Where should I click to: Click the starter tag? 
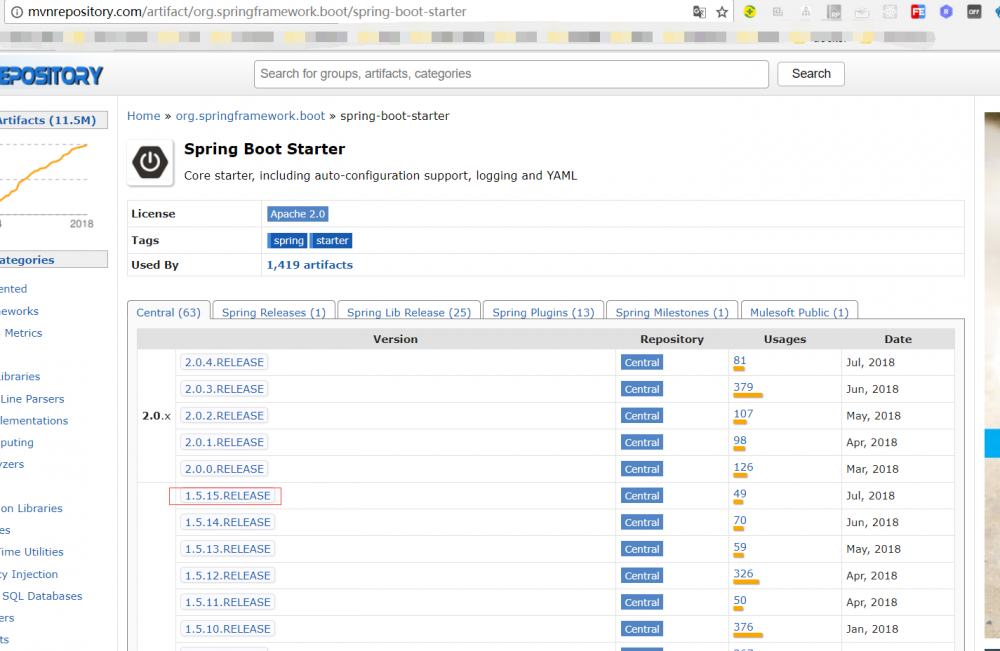[x=332, y=240]
